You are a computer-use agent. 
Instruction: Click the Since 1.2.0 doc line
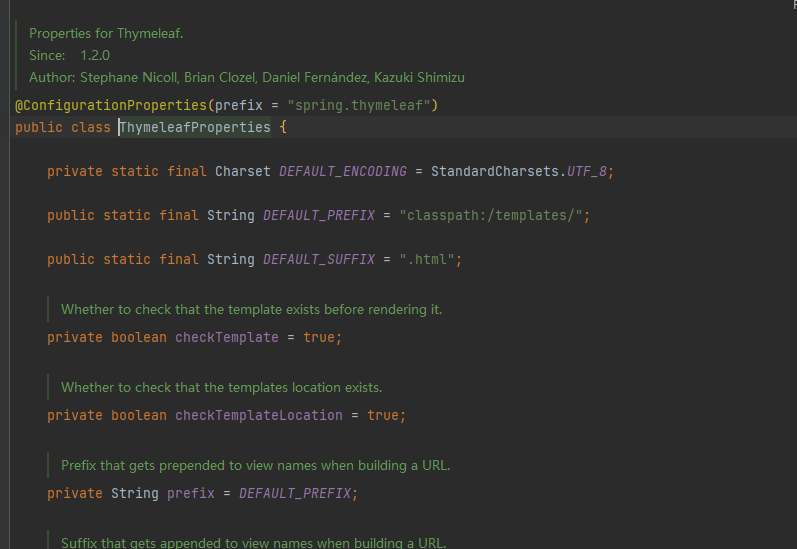(x=69, y=55)
